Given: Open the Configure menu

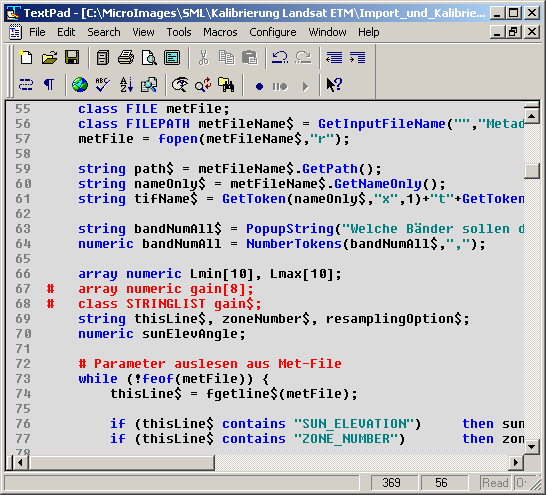Looking at the screenshot, I should pyautogui.click(x=273, y=32).
